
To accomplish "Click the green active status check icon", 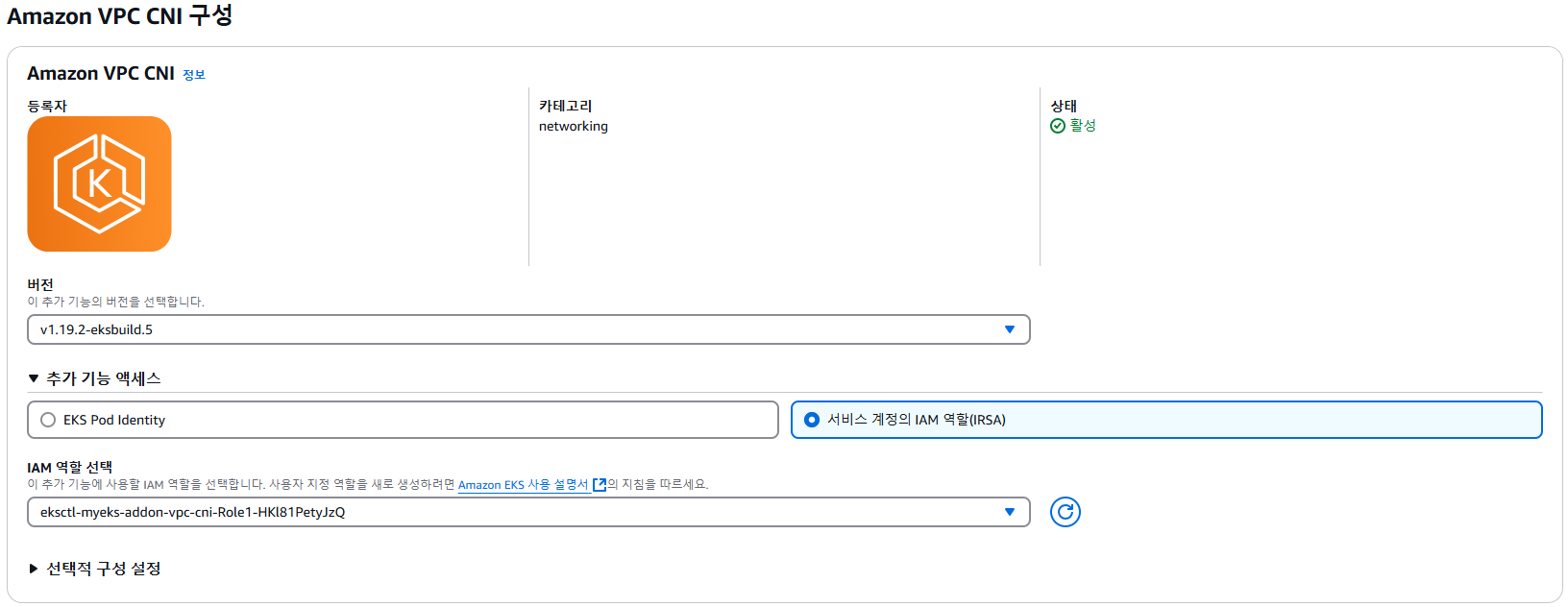I will [1058, 126].
